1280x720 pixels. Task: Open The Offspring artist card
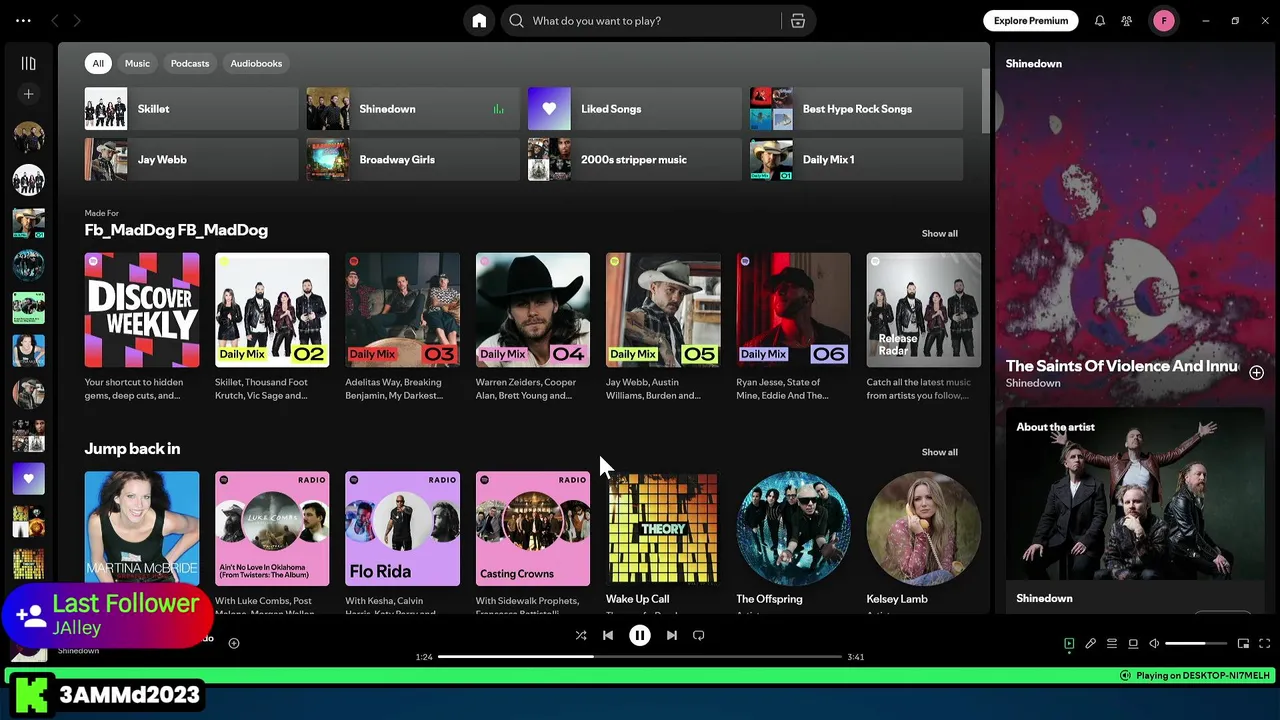tap(793, 540)
